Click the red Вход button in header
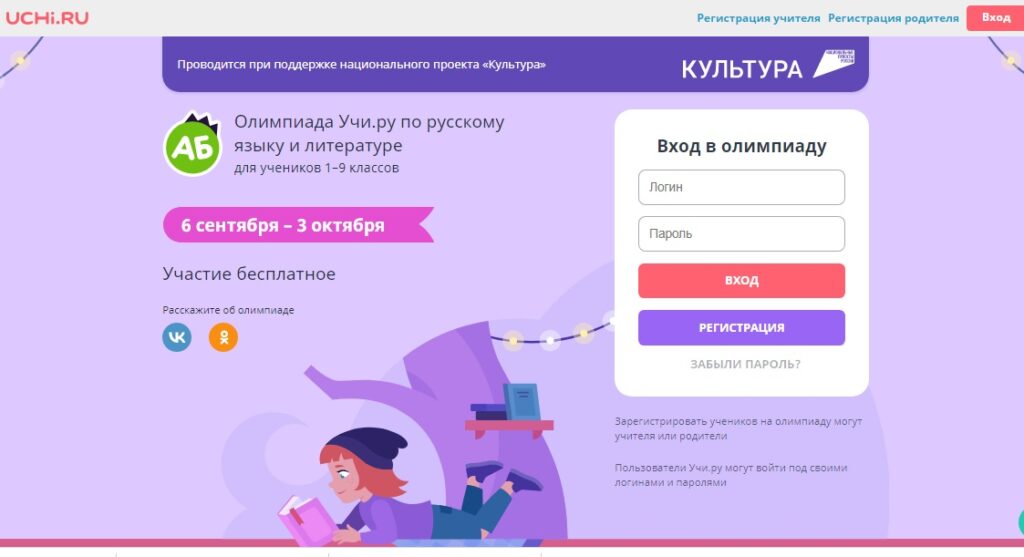Image resolution: width=1024 pixels, height=557 pixels. 995,18
